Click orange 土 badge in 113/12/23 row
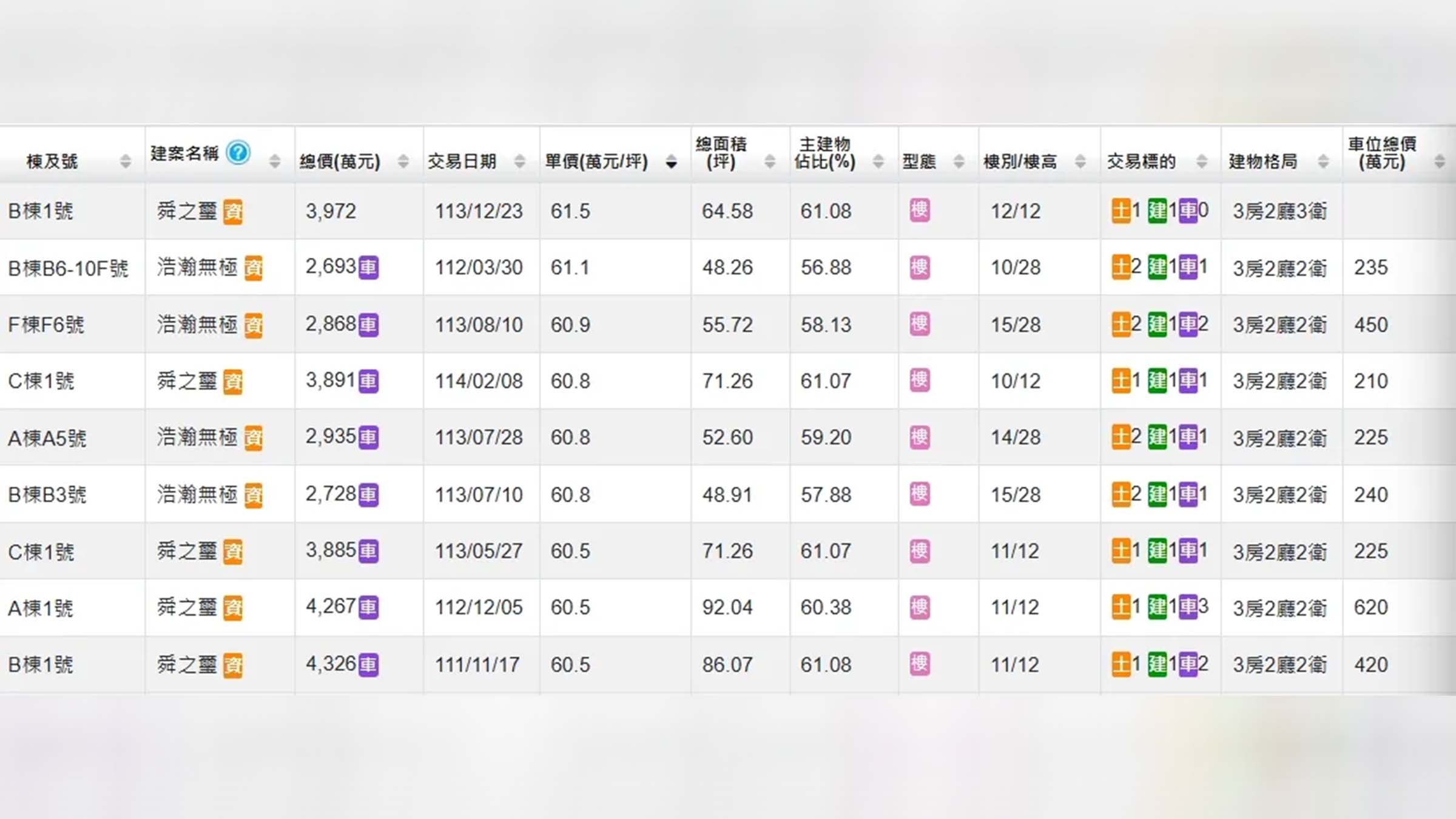The height and width of the screenshot is (819, 1456). click(1121, 211)
